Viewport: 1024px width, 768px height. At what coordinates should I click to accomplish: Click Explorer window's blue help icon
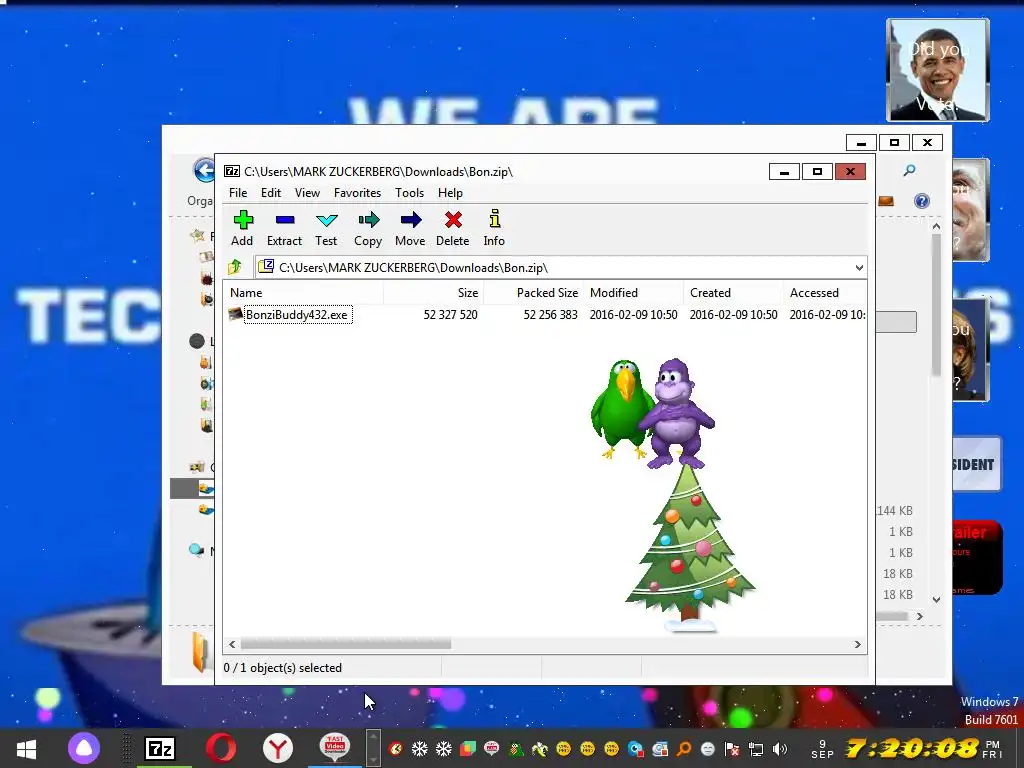point(921,201)
